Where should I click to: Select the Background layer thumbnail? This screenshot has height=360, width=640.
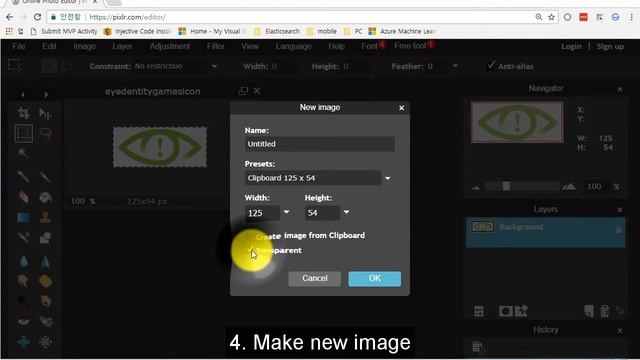coord(482,227)
